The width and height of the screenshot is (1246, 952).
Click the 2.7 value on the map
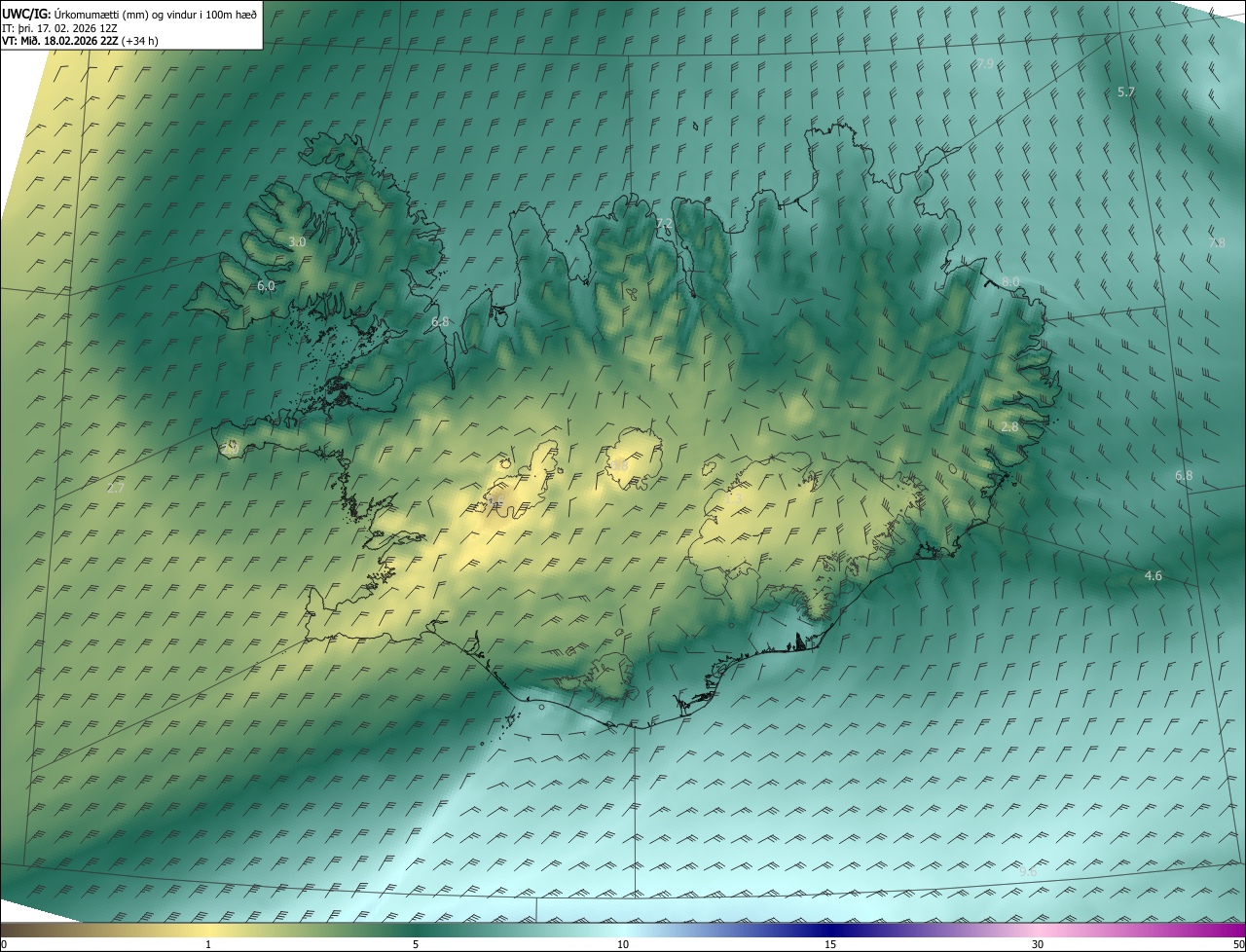(x=116, y=488)
